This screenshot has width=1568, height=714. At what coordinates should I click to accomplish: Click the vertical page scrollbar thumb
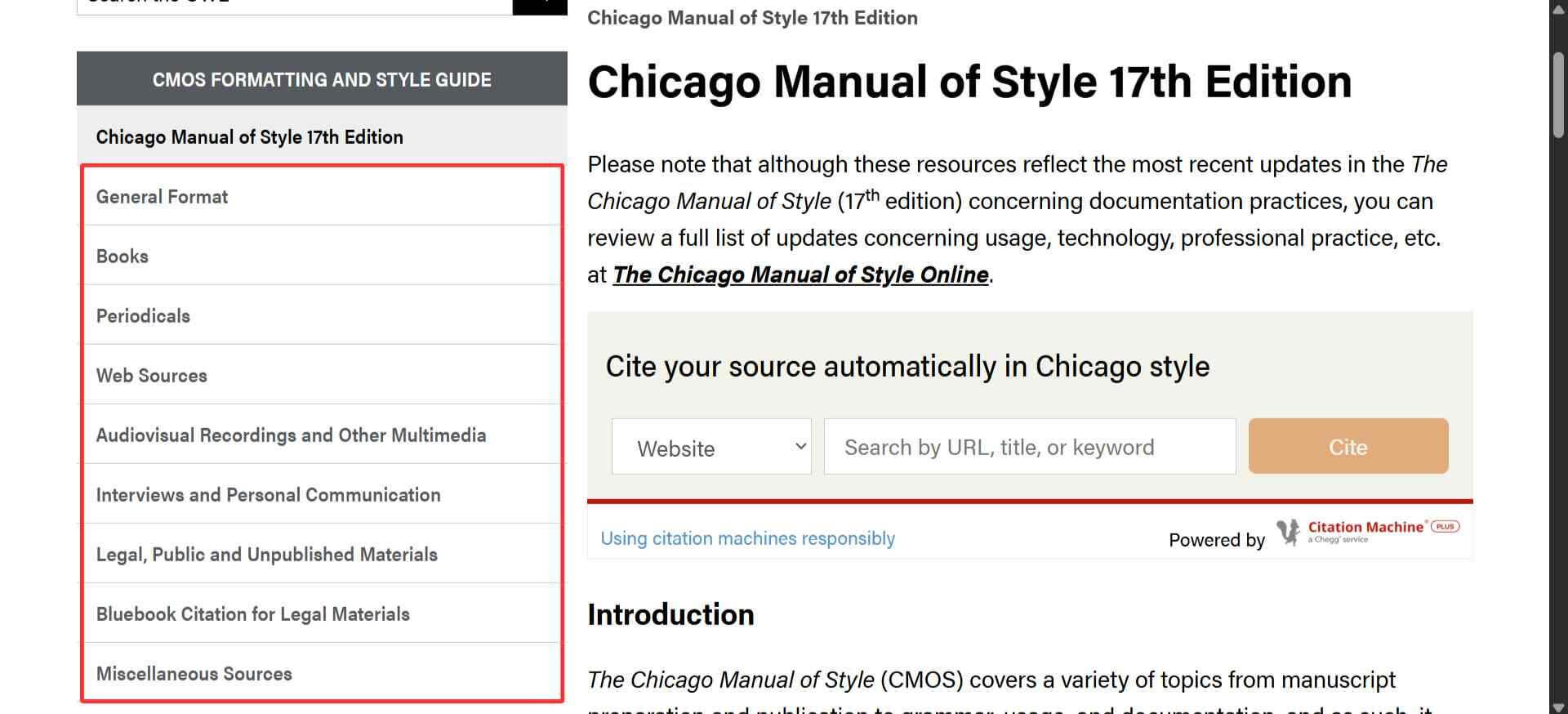point(1558,94)
